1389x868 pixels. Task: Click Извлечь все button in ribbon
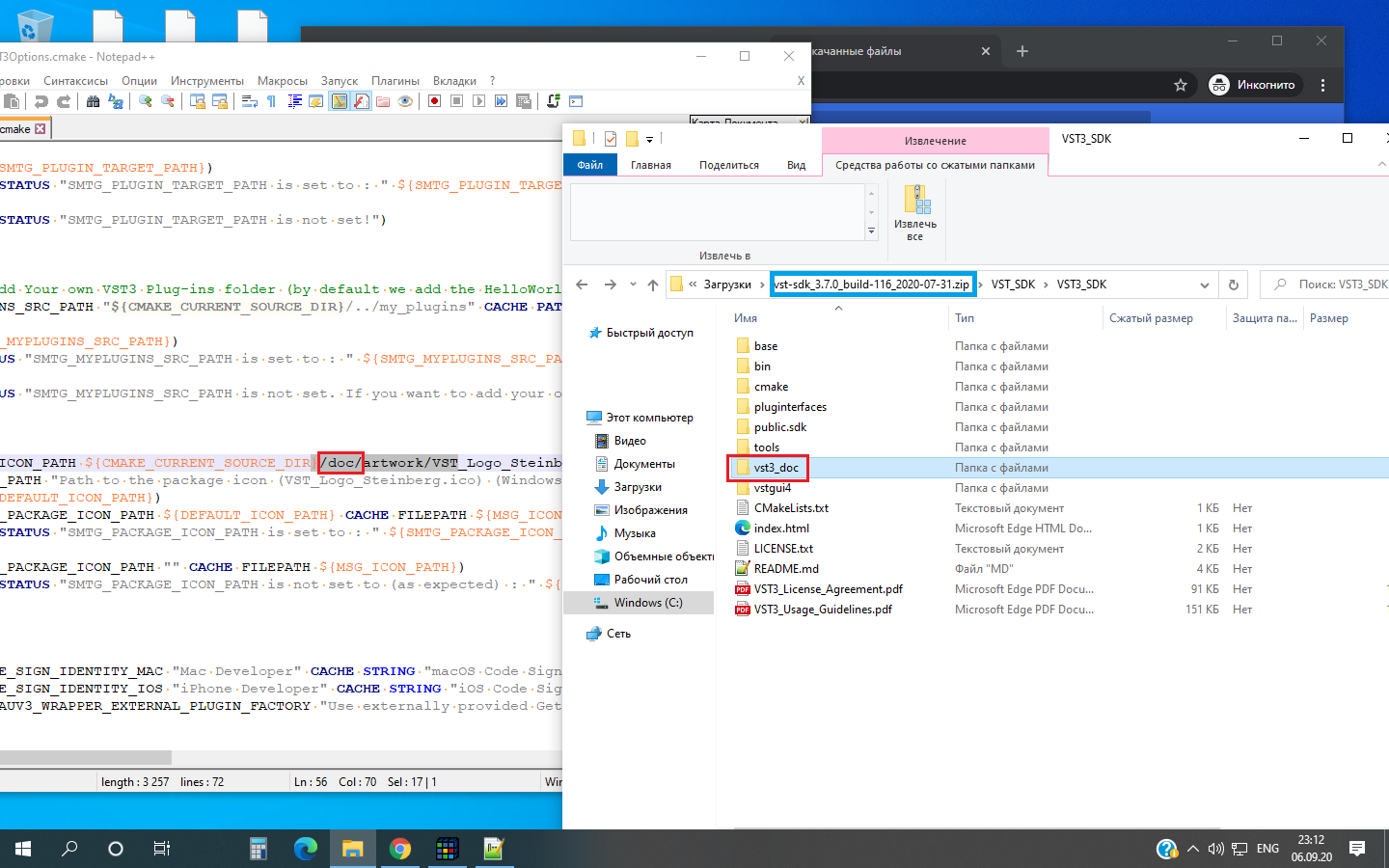(915, 214)
